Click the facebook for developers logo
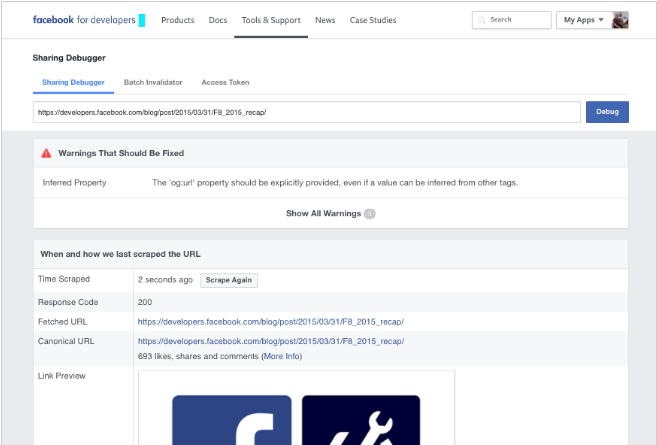The width and height of the screenshot is (657, 445). click(x=89, y=20)
